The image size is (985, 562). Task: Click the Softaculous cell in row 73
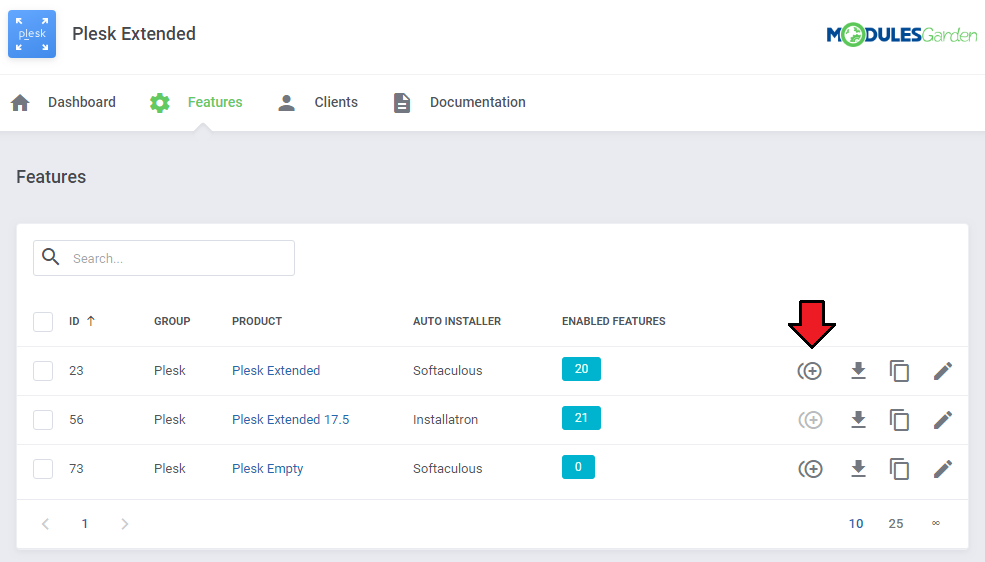tap(447, 468)
